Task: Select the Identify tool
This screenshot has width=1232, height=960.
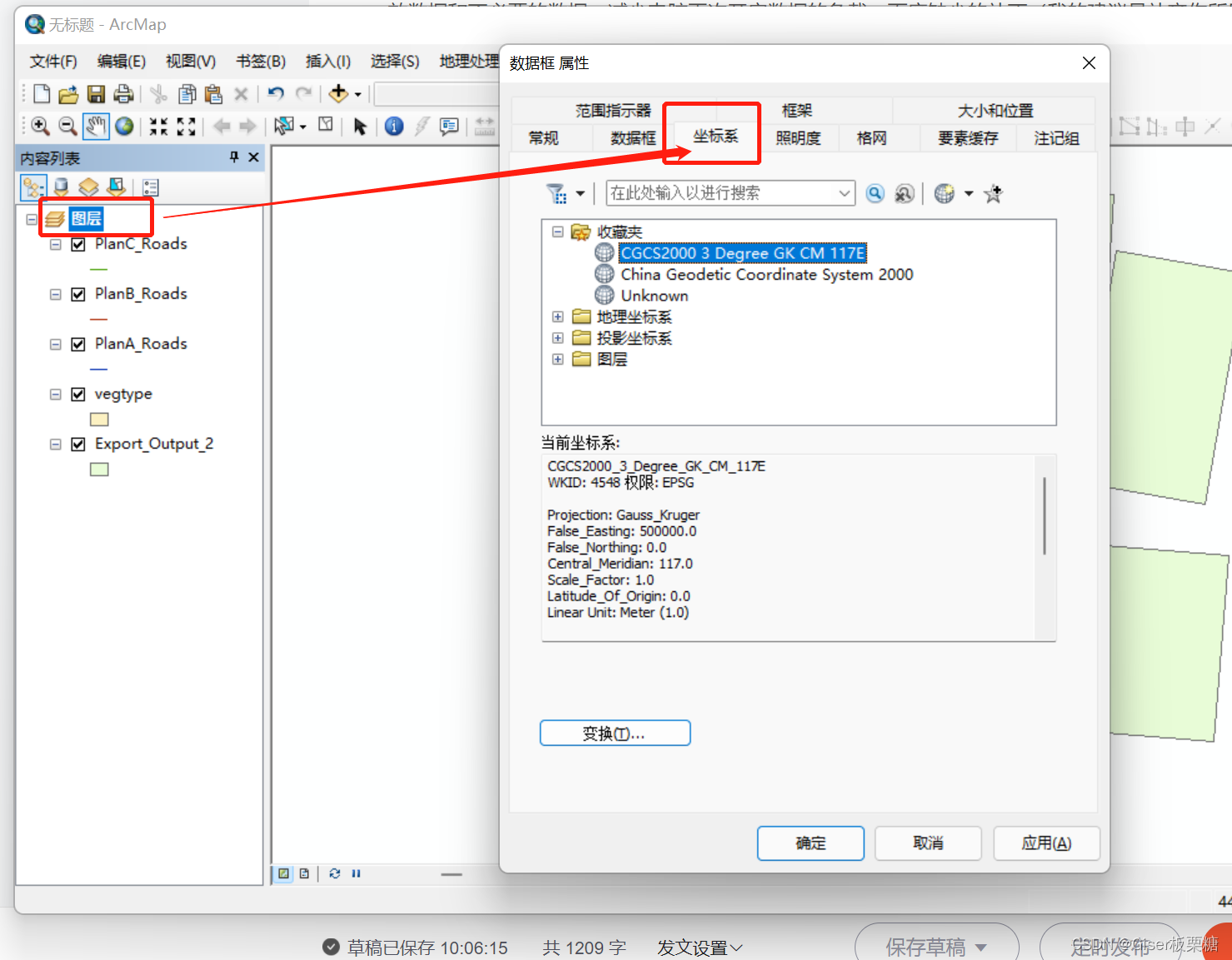Action: click(x=395, y=126)
